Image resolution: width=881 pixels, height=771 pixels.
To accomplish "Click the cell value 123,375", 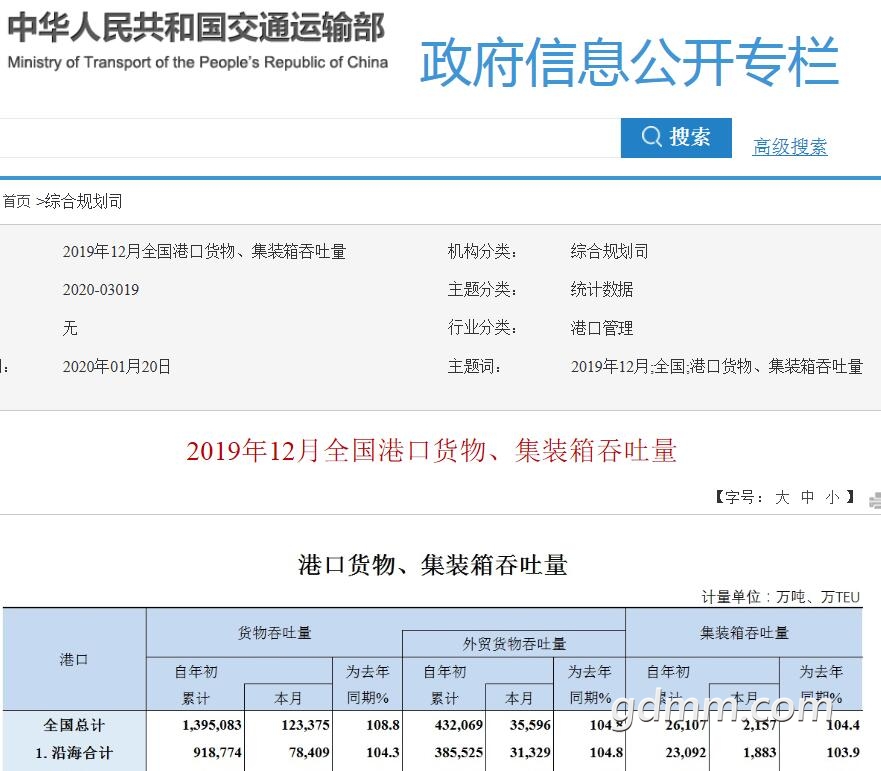I will point(305,725).
